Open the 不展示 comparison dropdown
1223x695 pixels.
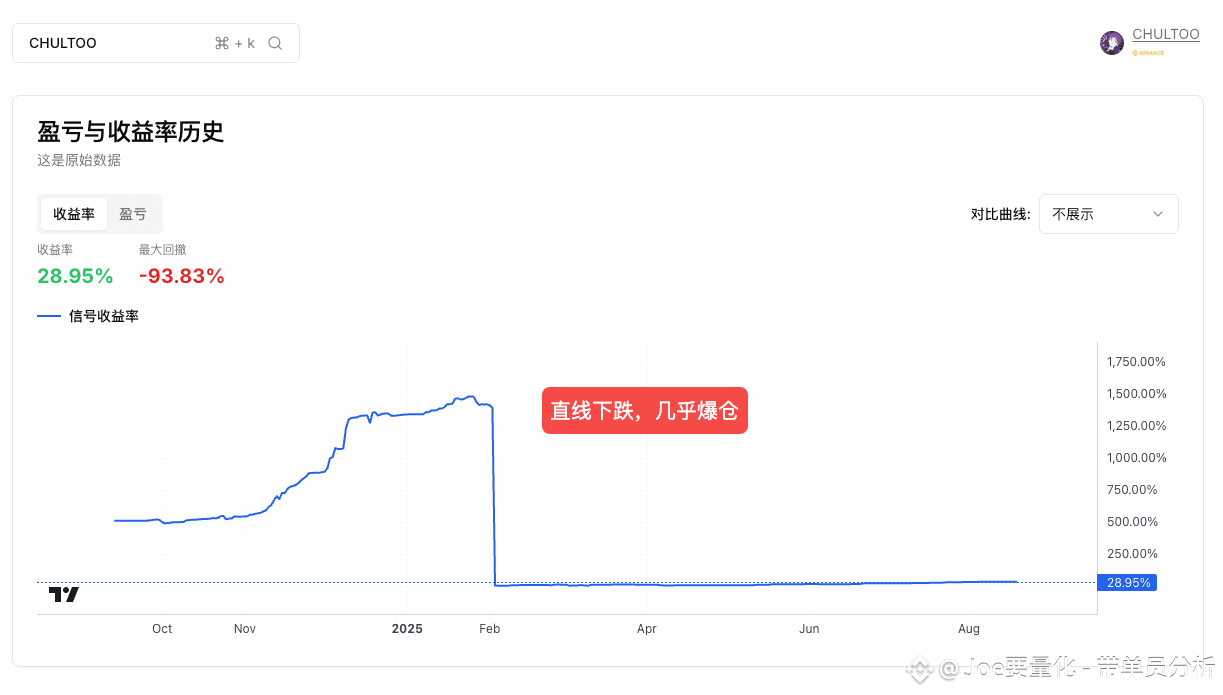tap(1109, 214)
